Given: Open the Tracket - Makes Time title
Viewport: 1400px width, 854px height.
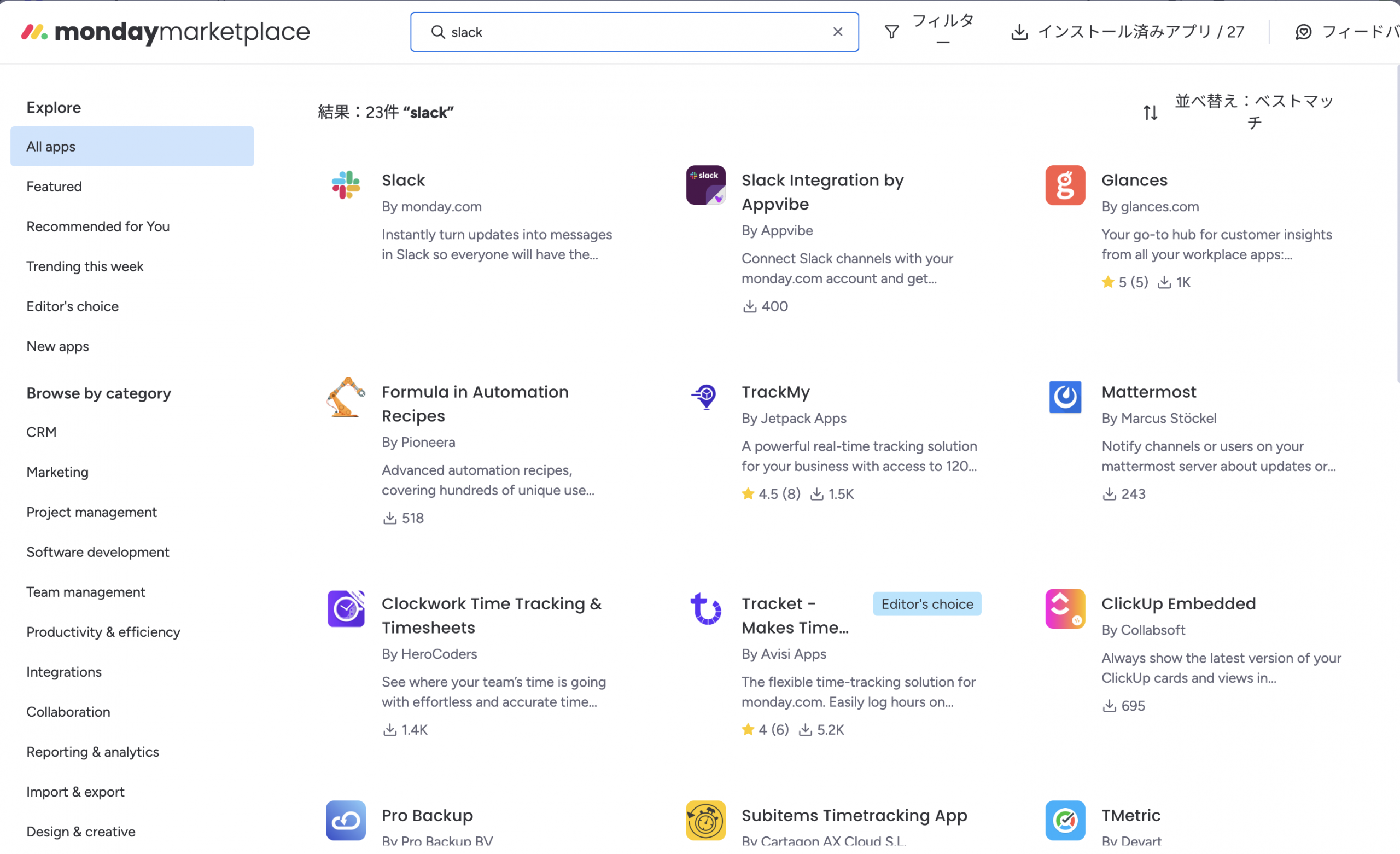Looking at the screenshot, I should (x=795, y=615).
